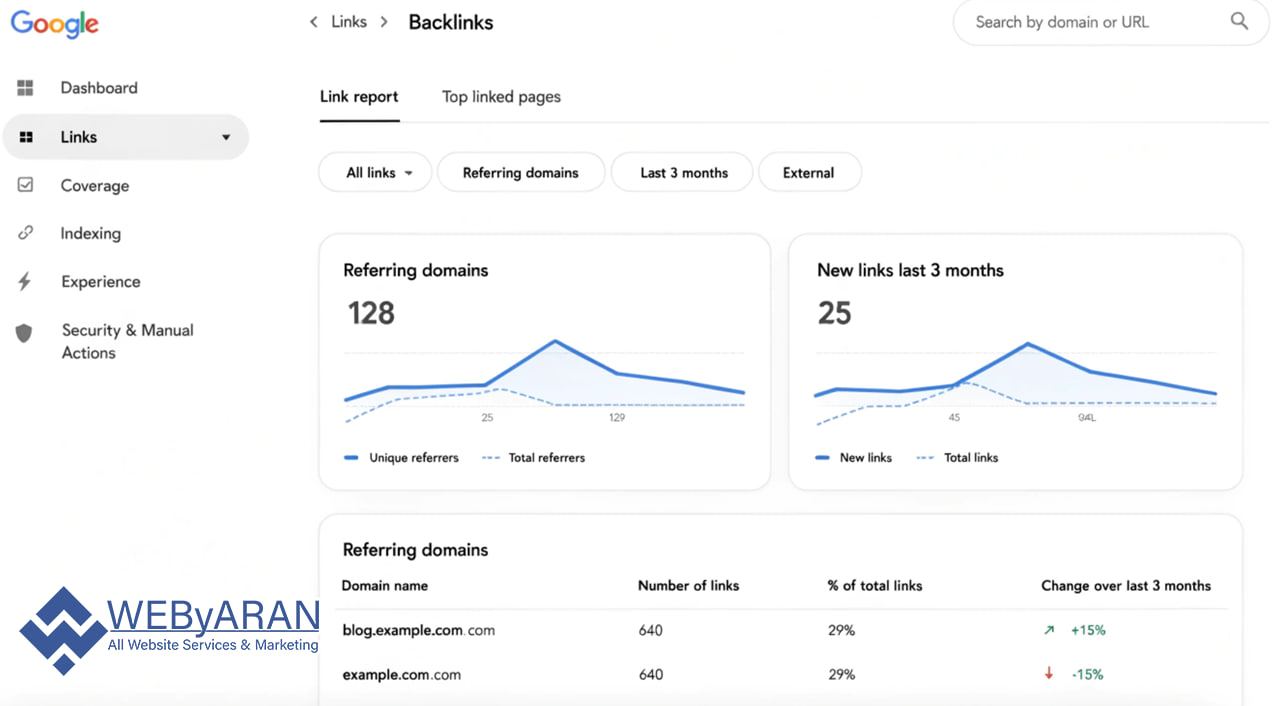Click the Indexing chain-link icon
Image resolution: width=1280 pixels, height=706 pixels.
click(25, 233)
